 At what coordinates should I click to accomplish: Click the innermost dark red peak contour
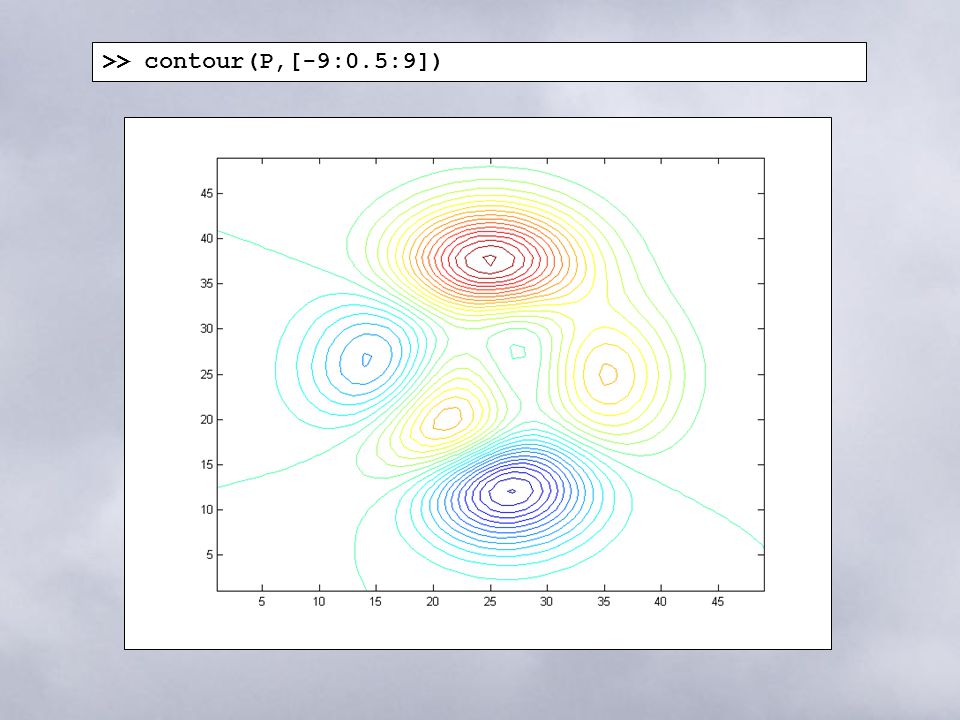490,261
